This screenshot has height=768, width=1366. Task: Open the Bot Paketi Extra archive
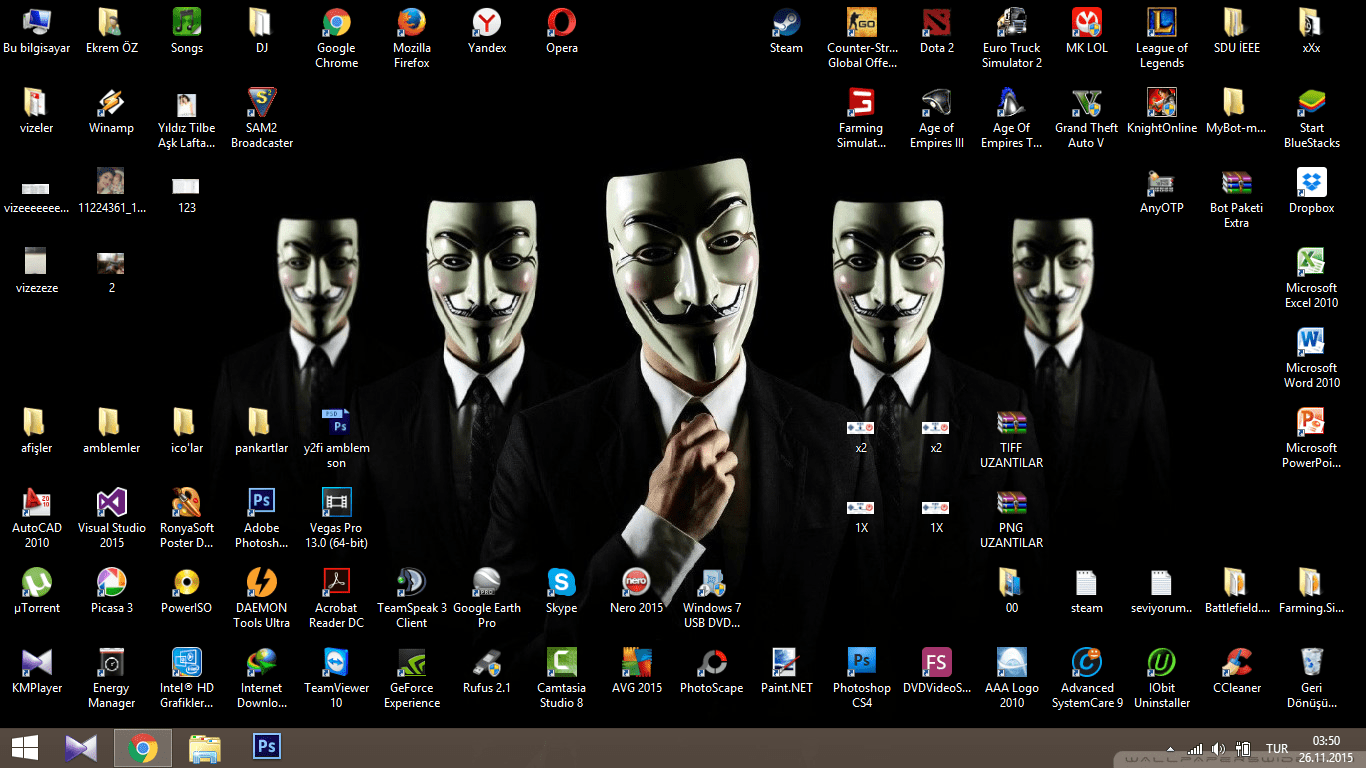tap(1237, 198)
